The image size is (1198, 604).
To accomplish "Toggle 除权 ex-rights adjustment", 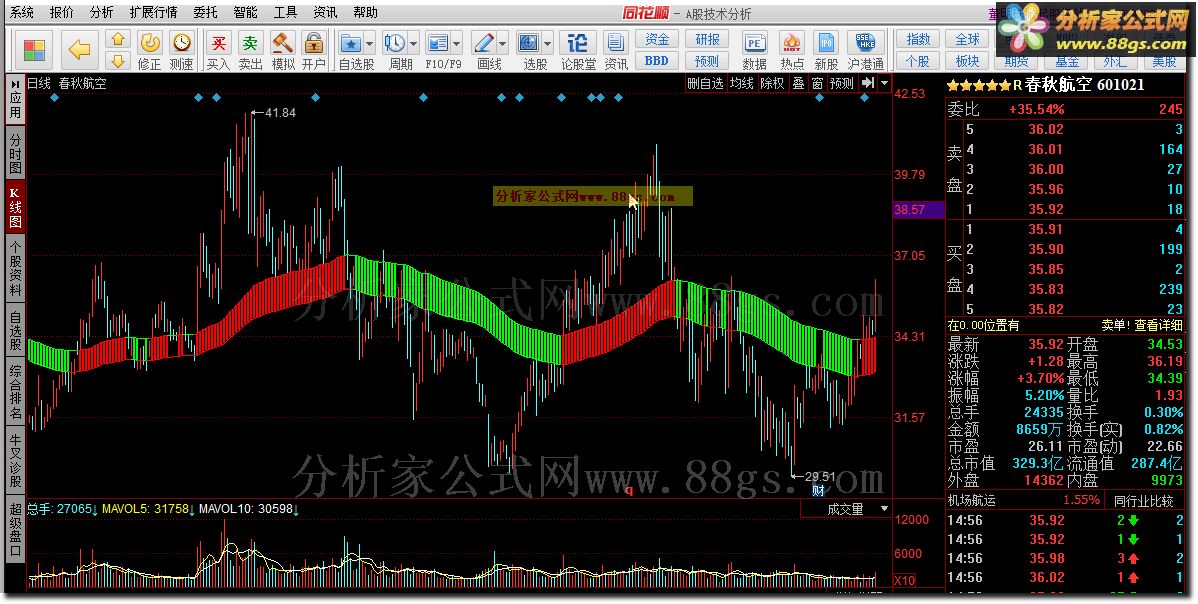I will click(772, 83).
